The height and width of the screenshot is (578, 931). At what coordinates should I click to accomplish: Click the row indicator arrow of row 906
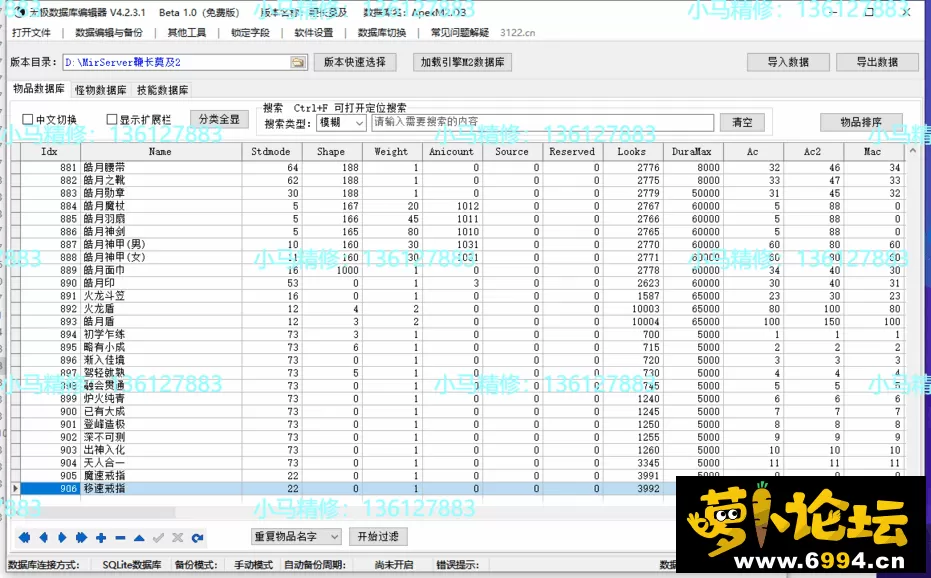tap(15, 489)
